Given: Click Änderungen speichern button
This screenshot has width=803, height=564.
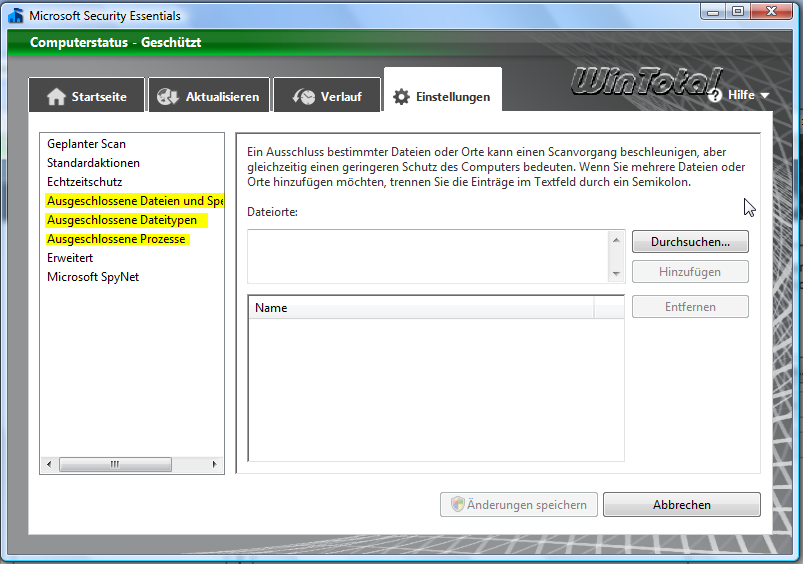Looking at the screenshot, I should pyautogui.click(x=519, y=505).
